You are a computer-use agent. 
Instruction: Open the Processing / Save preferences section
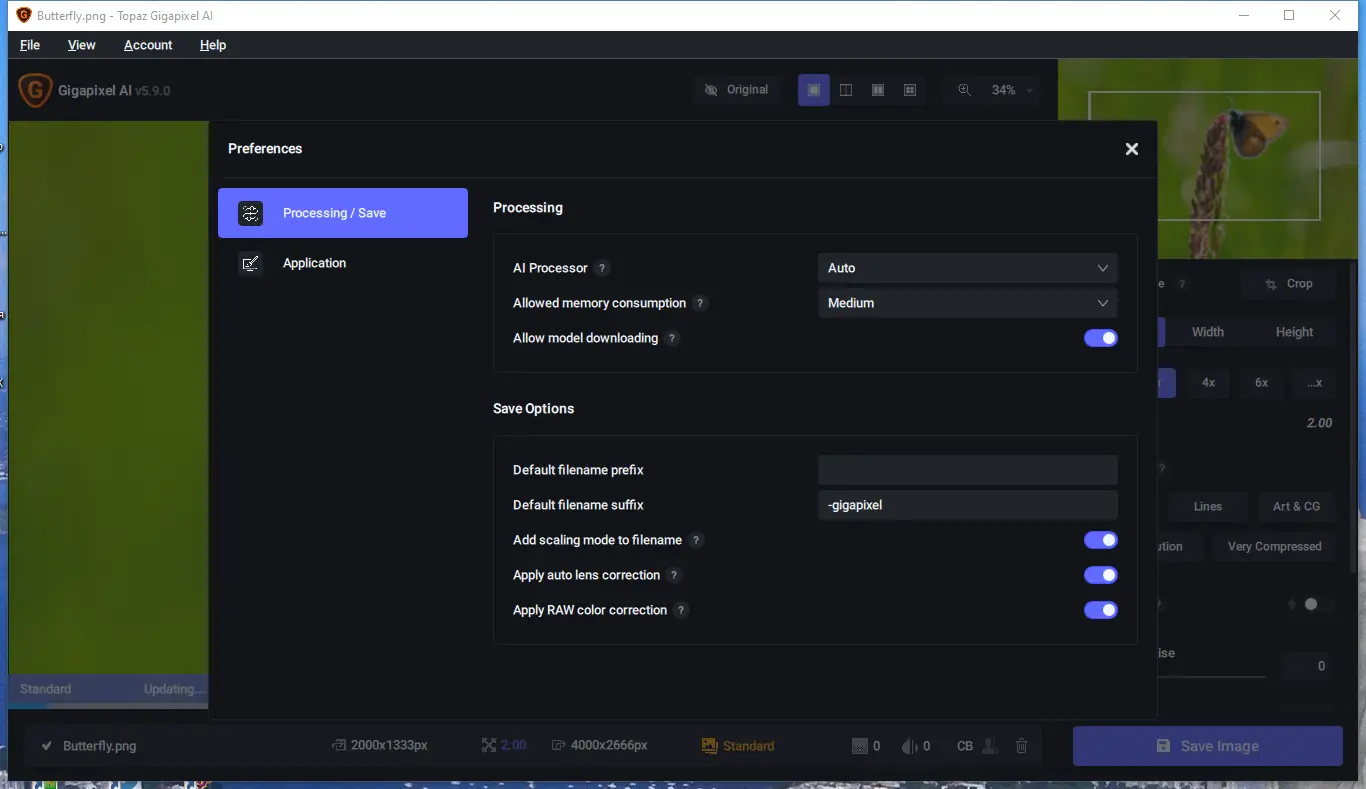pos(343,213)
